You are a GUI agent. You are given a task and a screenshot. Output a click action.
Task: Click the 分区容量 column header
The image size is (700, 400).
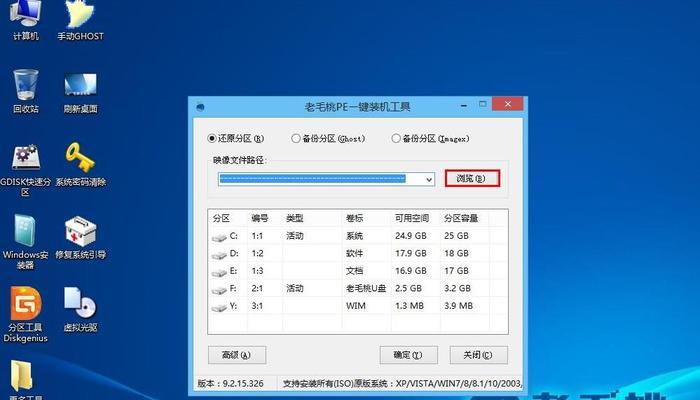coord(461,218)
